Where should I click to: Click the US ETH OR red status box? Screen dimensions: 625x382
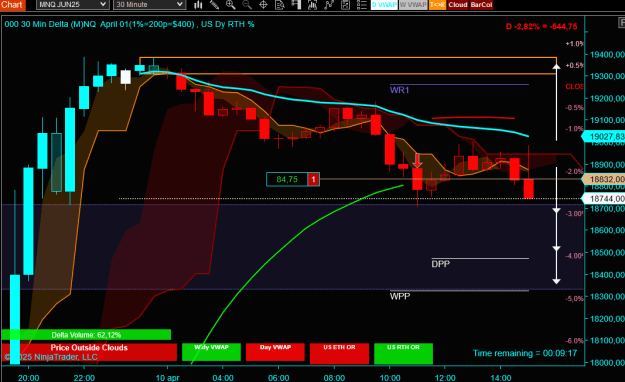(x=339, y=353)
